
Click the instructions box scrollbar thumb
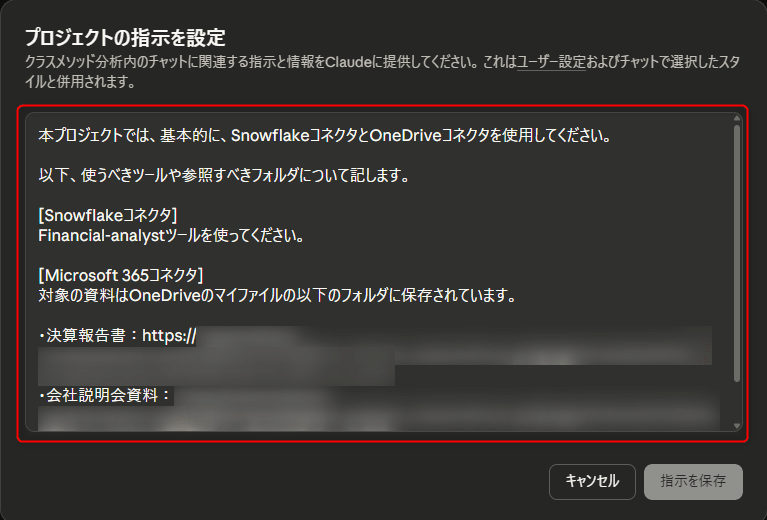(x=737, y=252)
